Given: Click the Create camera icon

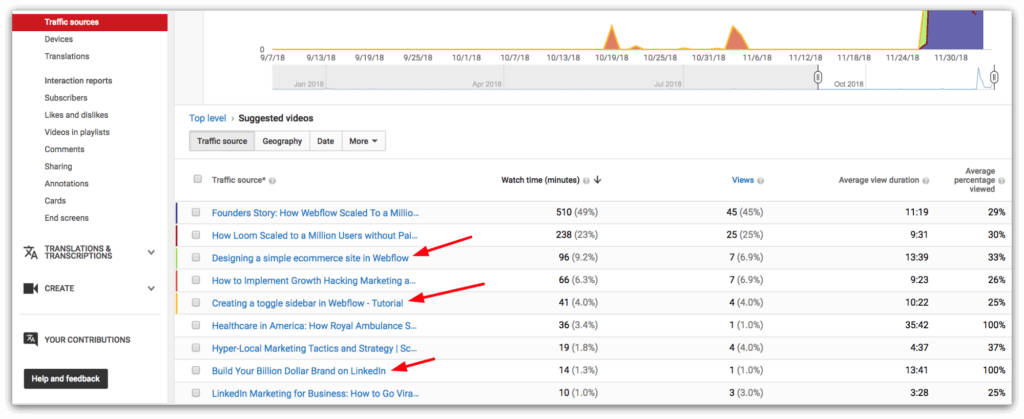Looking at the screenshot, I should point(31,288).
